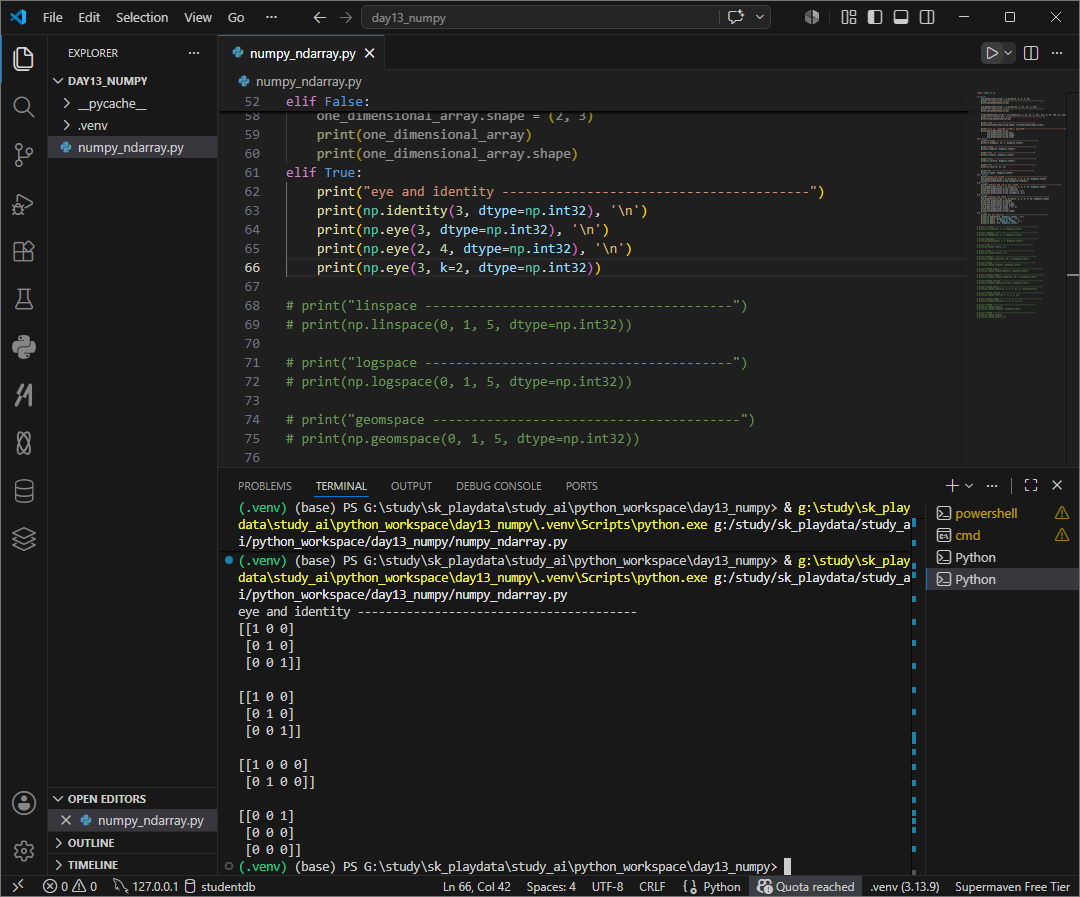
Task: Open chat dropdown arrow in title bar
Action: [760, 17]
